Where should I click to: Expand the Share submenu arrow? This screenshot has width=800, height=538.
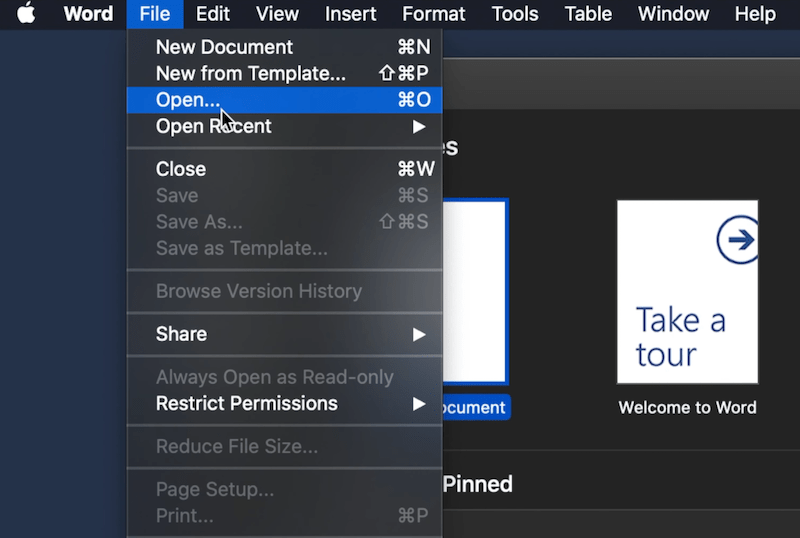click(419, 335)
